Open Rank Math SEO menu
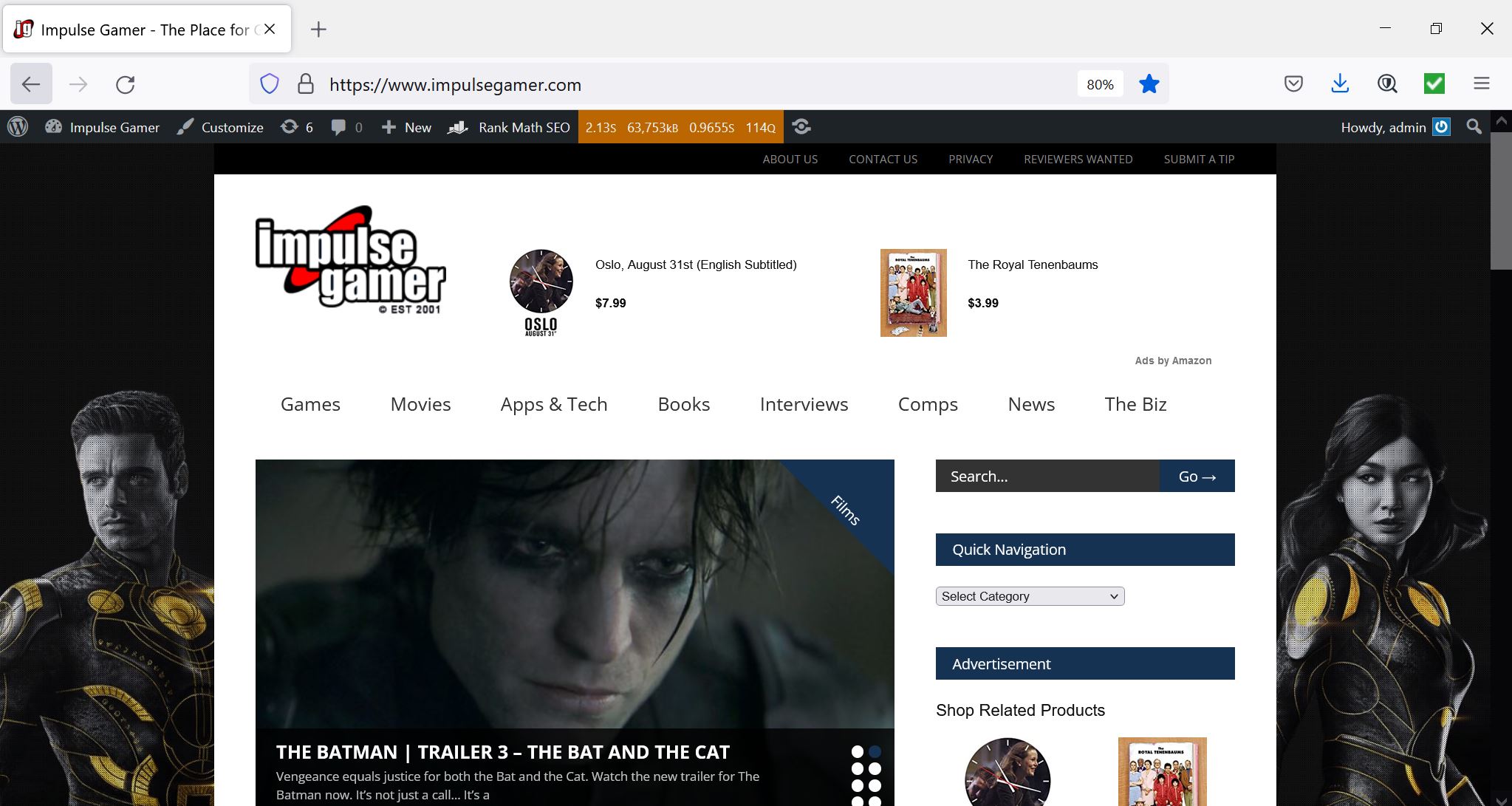The width and height of the screenshot is (1512, 806). coord(509,127)
